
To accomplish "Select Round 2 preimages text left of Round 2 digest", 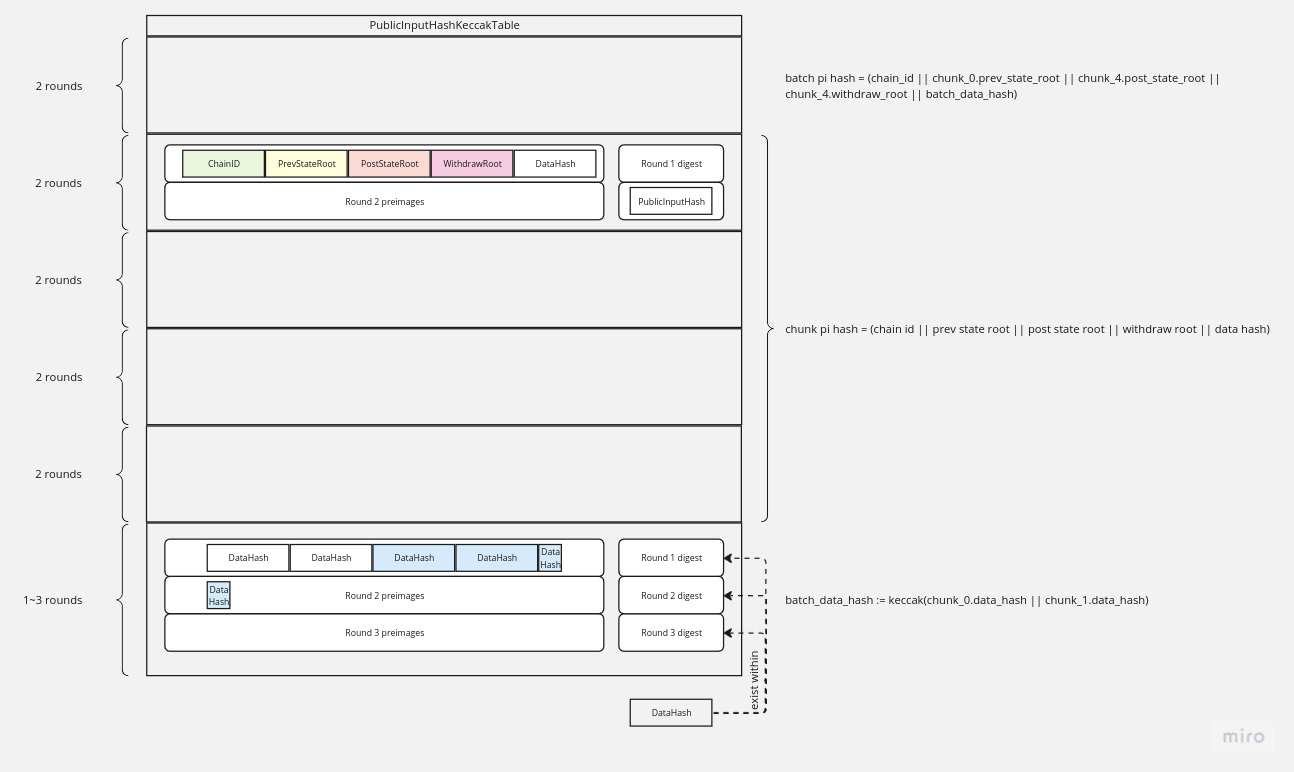I will coord(385,596).
